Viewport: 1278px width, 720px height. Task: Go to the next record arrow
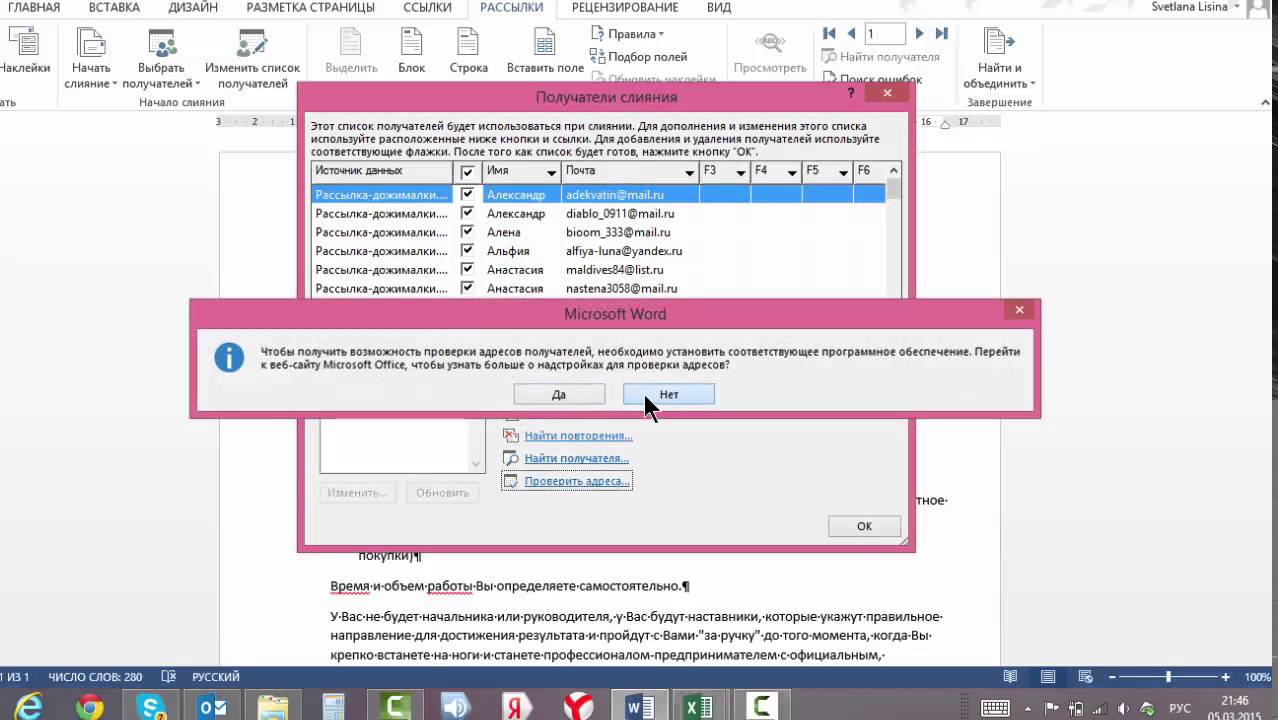pos(920,34)
